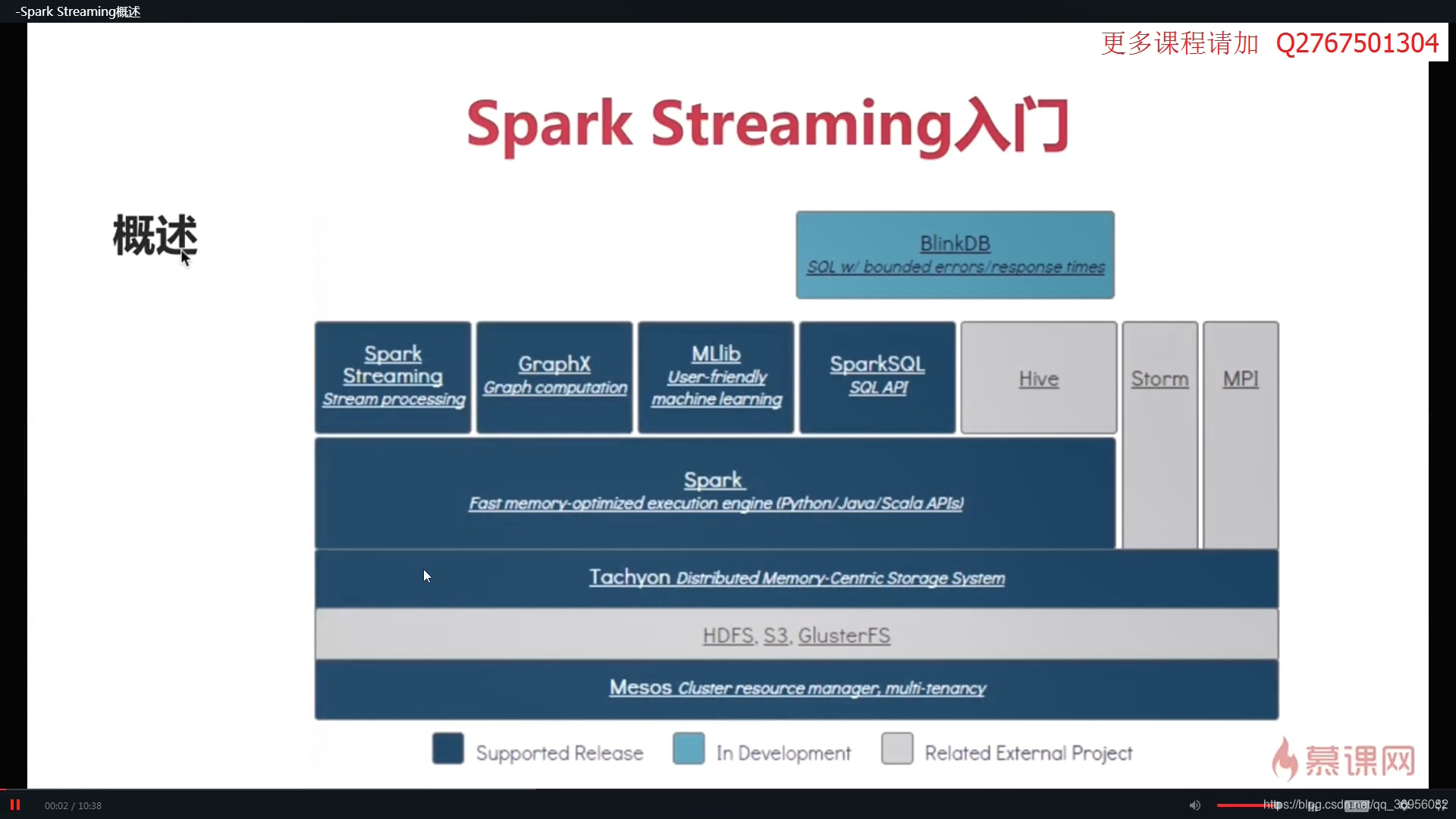Click the GraphX graph computation block
1456x819 pixels.
click(554, 377)
